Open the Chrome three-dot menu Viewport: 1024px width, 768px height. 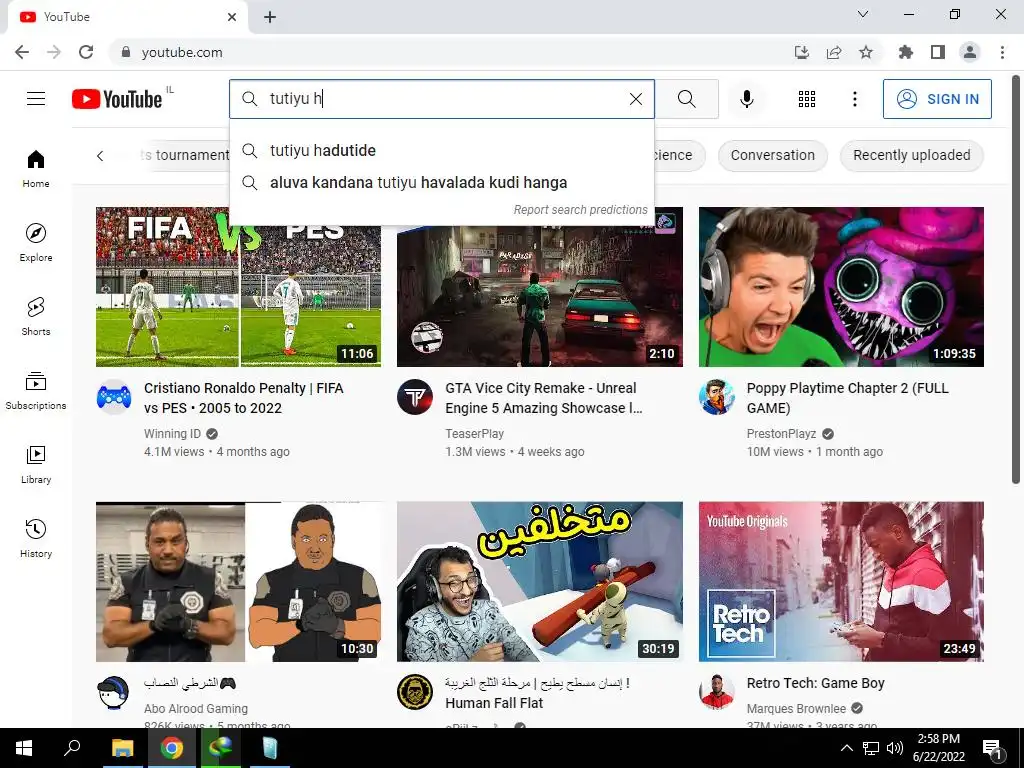[x=1002, y=52]
